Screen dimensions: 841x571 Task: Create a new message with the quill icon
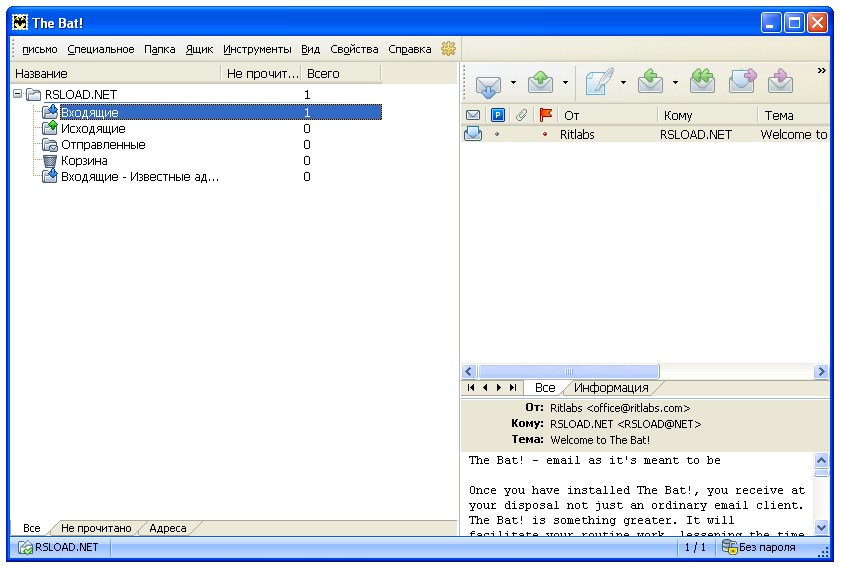coord(598,83)
